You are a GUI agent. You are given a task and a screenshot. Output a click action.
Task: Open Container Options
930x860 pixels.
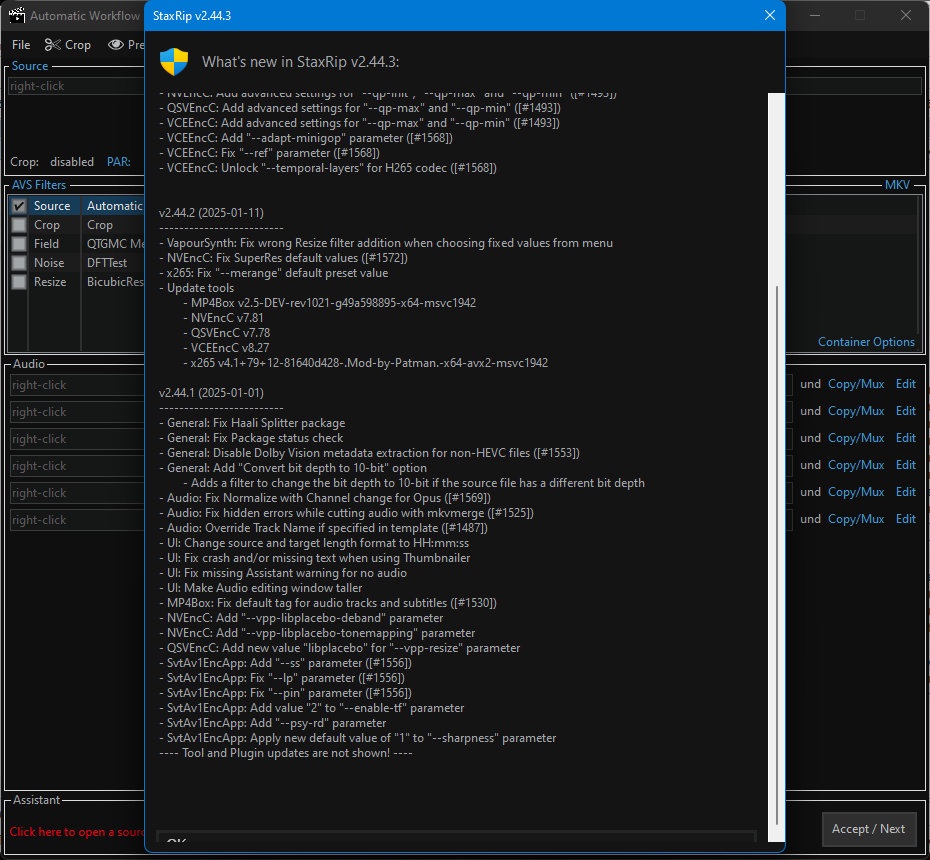(x=866, y=342)
